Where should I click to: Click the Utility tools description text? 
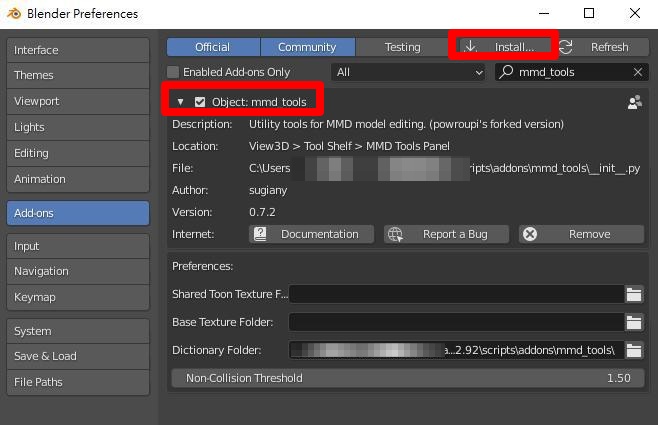[406, 125]
